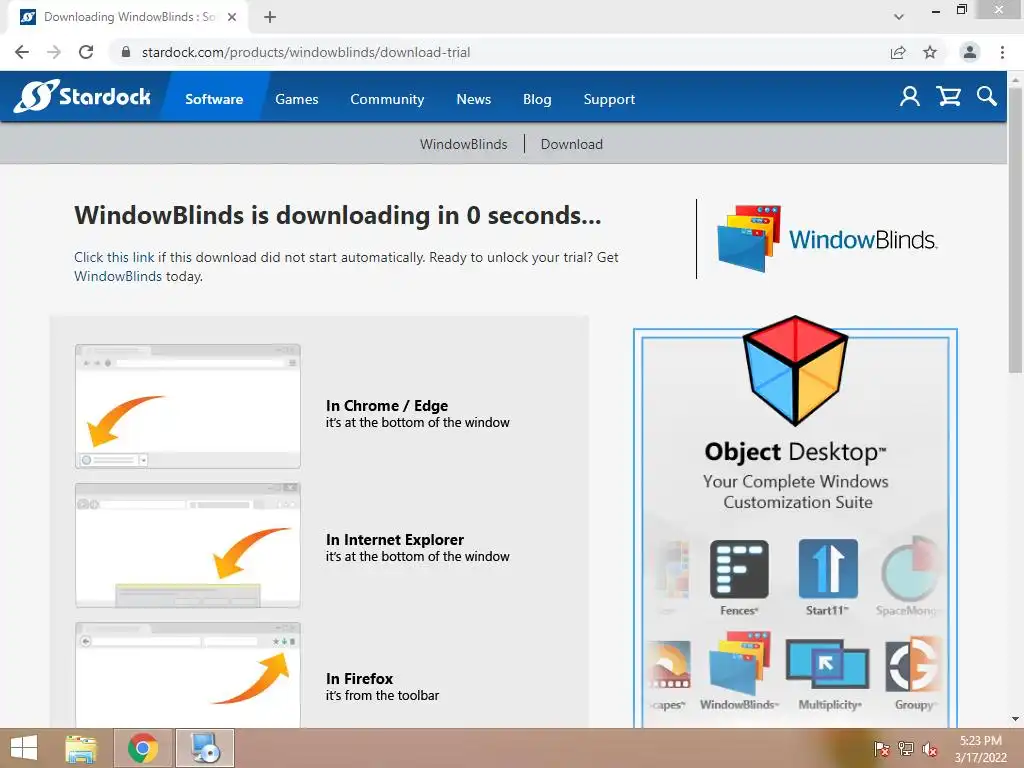Screen dimensions: 1024x768
Task: Open the News menu item
Action: 473,99
